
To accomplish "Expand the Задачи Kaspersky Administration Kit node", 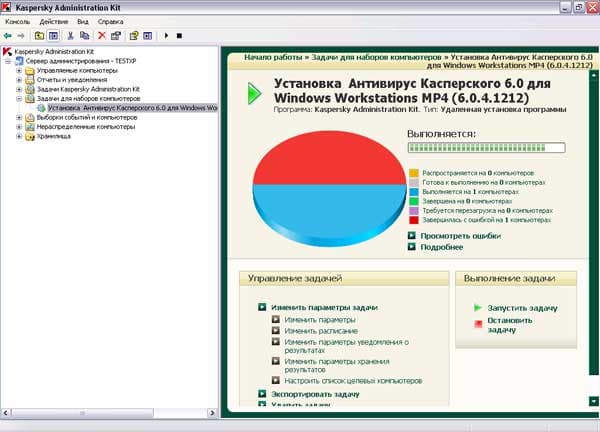I will click(19, 89).
